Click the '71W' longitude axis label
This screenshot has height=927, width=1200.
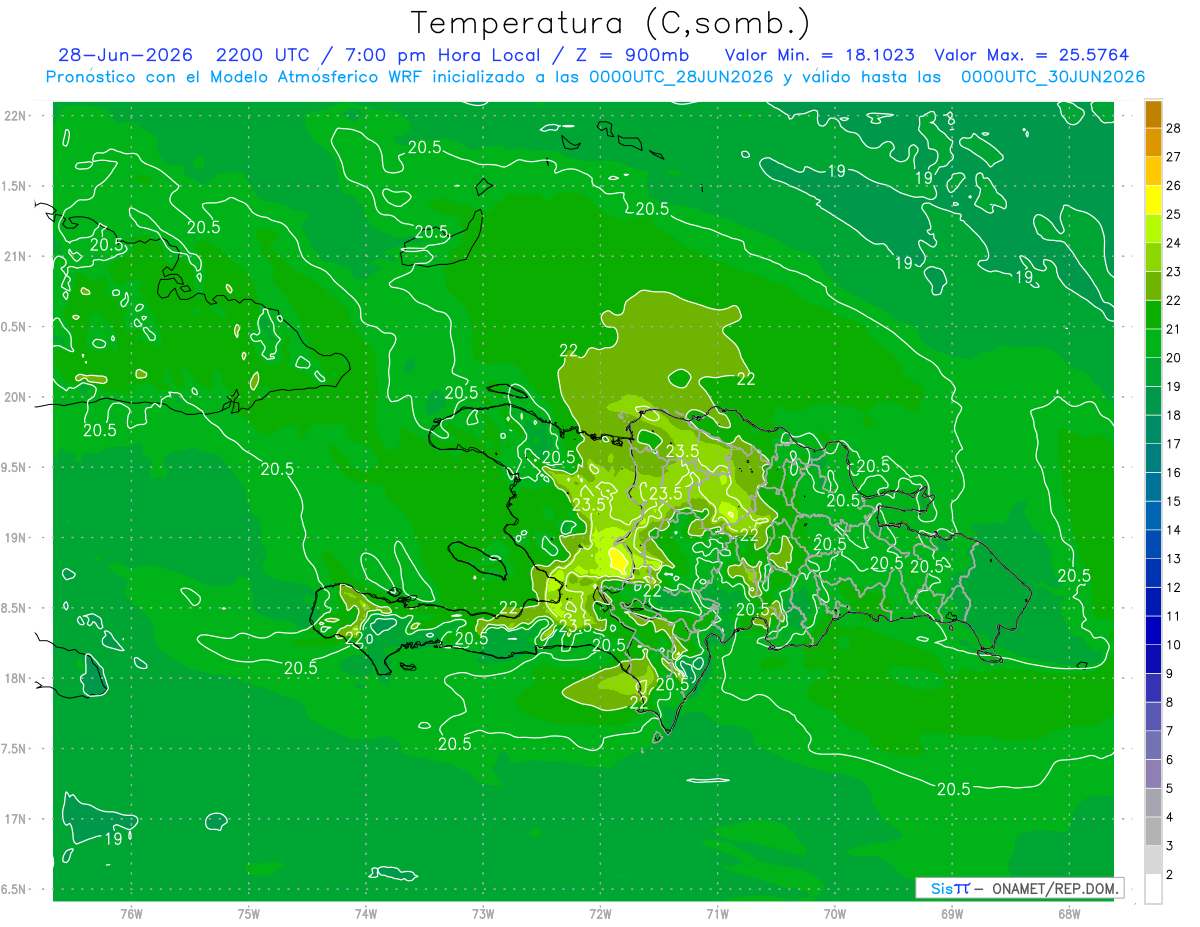point(717,914)
